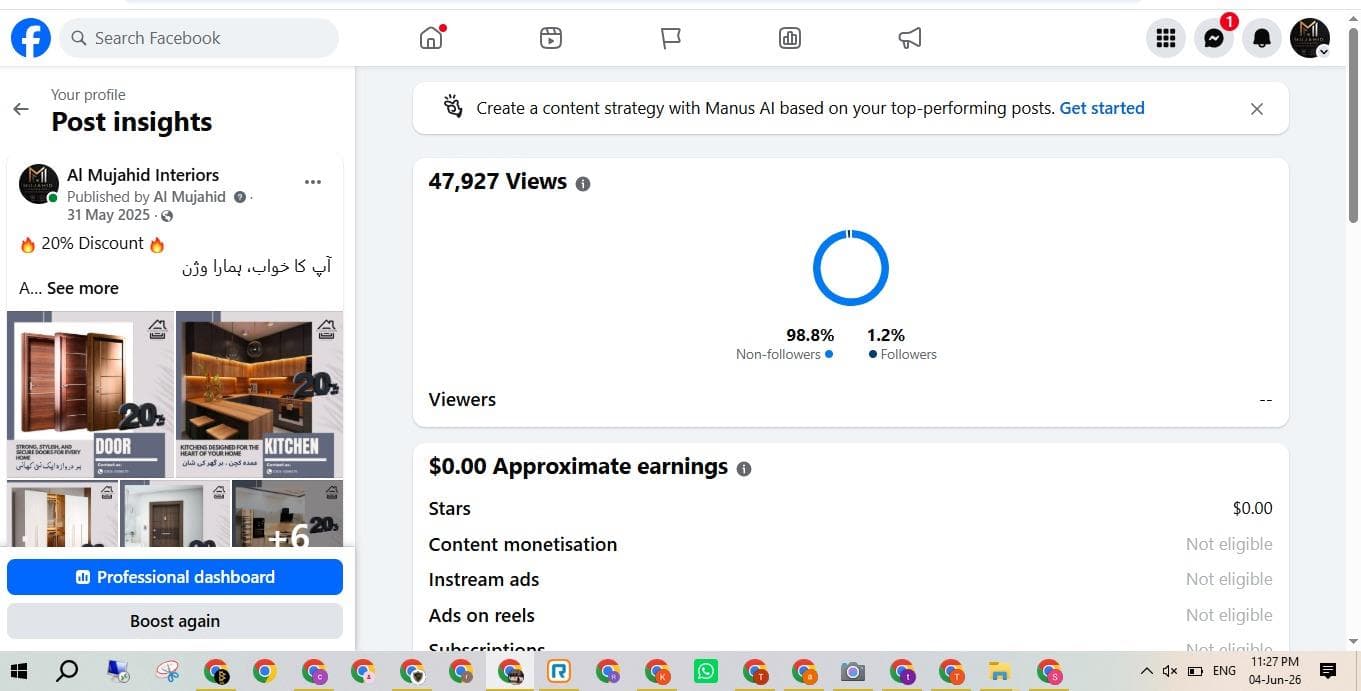The height and width of the screenshot is (691, 1361).
Task: Click the Instream ads row
Action: [x=850, y=579]
